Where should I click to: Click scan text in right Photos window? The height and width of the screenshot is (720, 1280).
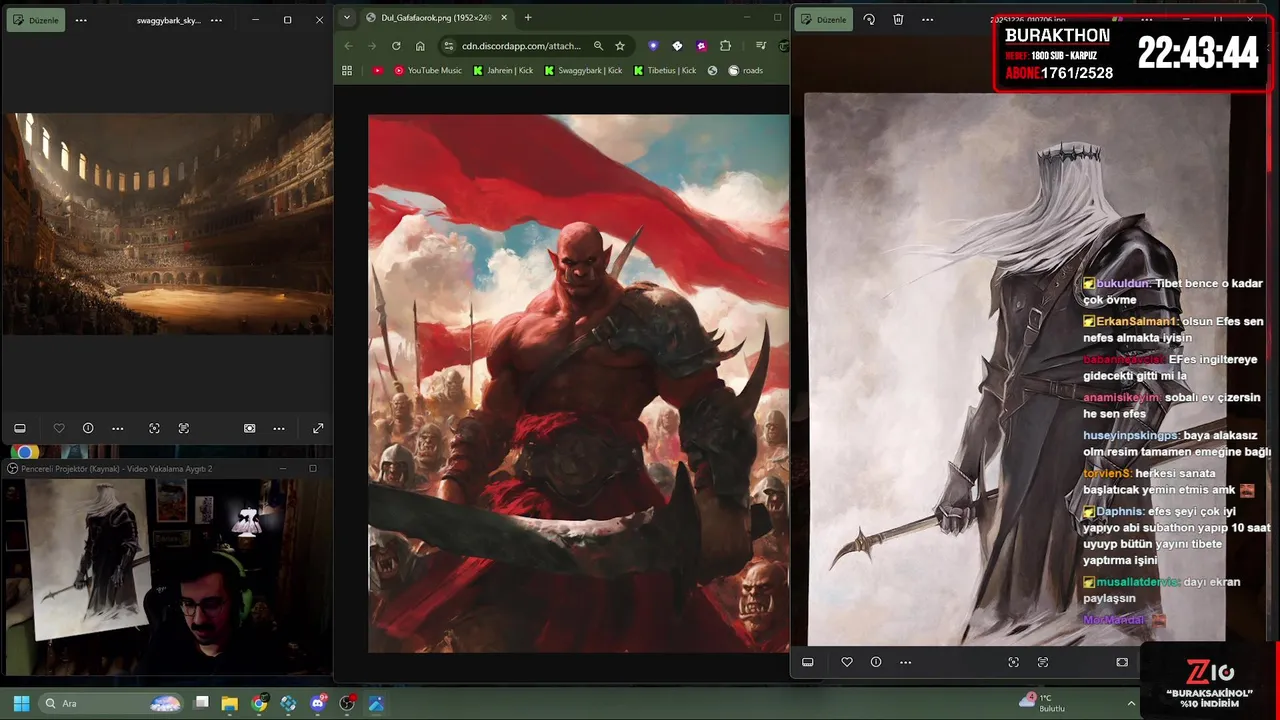click(x=1043, y=662)
